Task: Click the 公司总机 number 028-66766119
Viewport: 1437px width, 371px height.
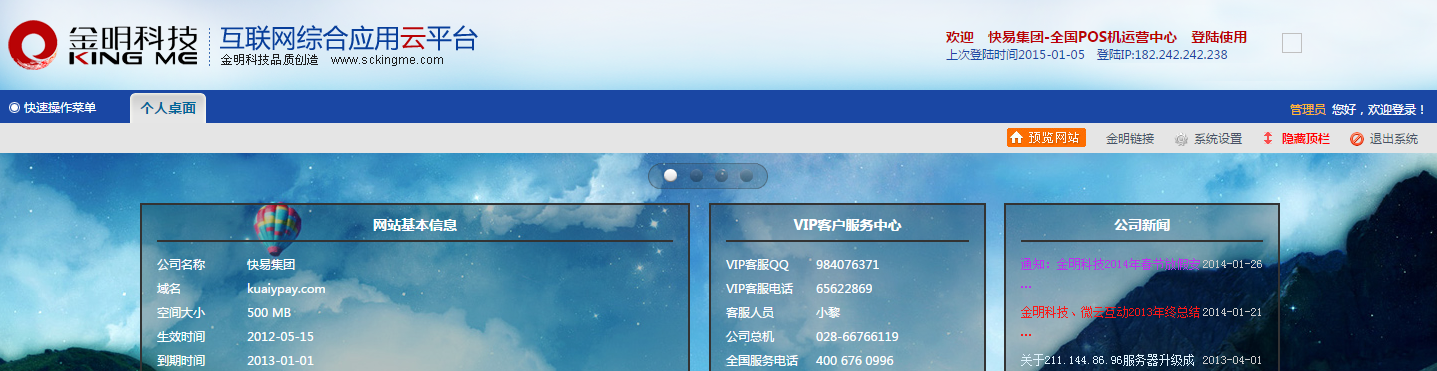Action: coord(857,337)
